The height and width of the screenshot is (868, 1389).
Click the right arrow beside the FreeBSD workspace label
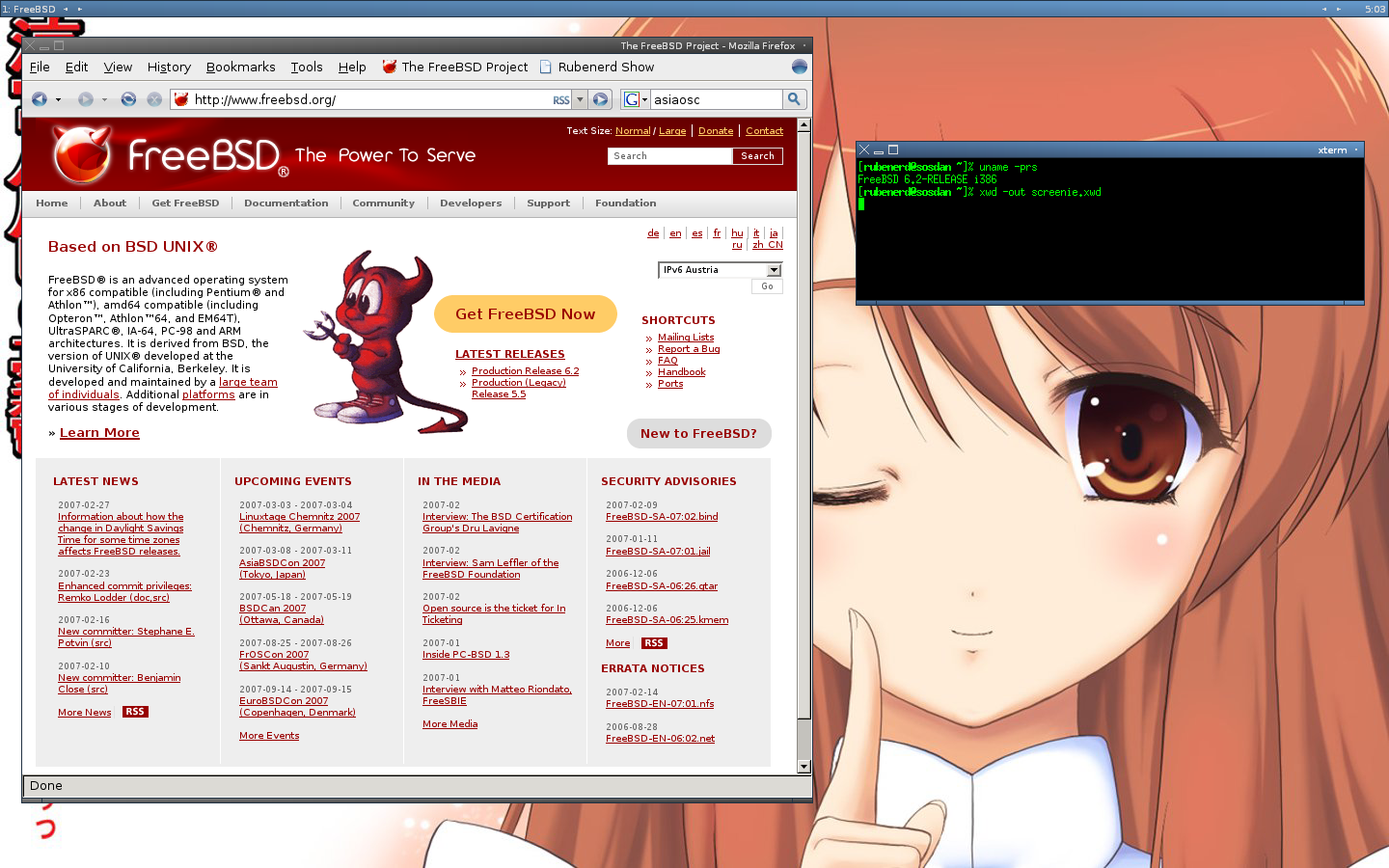(80, 9)
